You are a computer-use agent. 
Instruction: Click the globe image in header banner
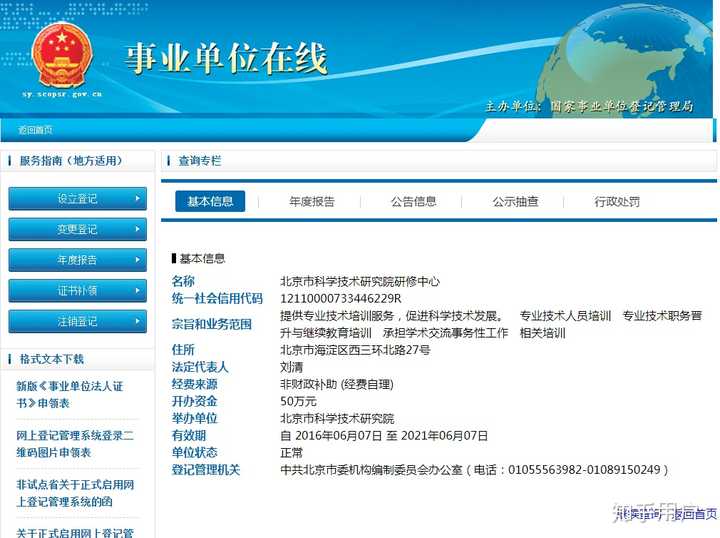tap(624, 60)
